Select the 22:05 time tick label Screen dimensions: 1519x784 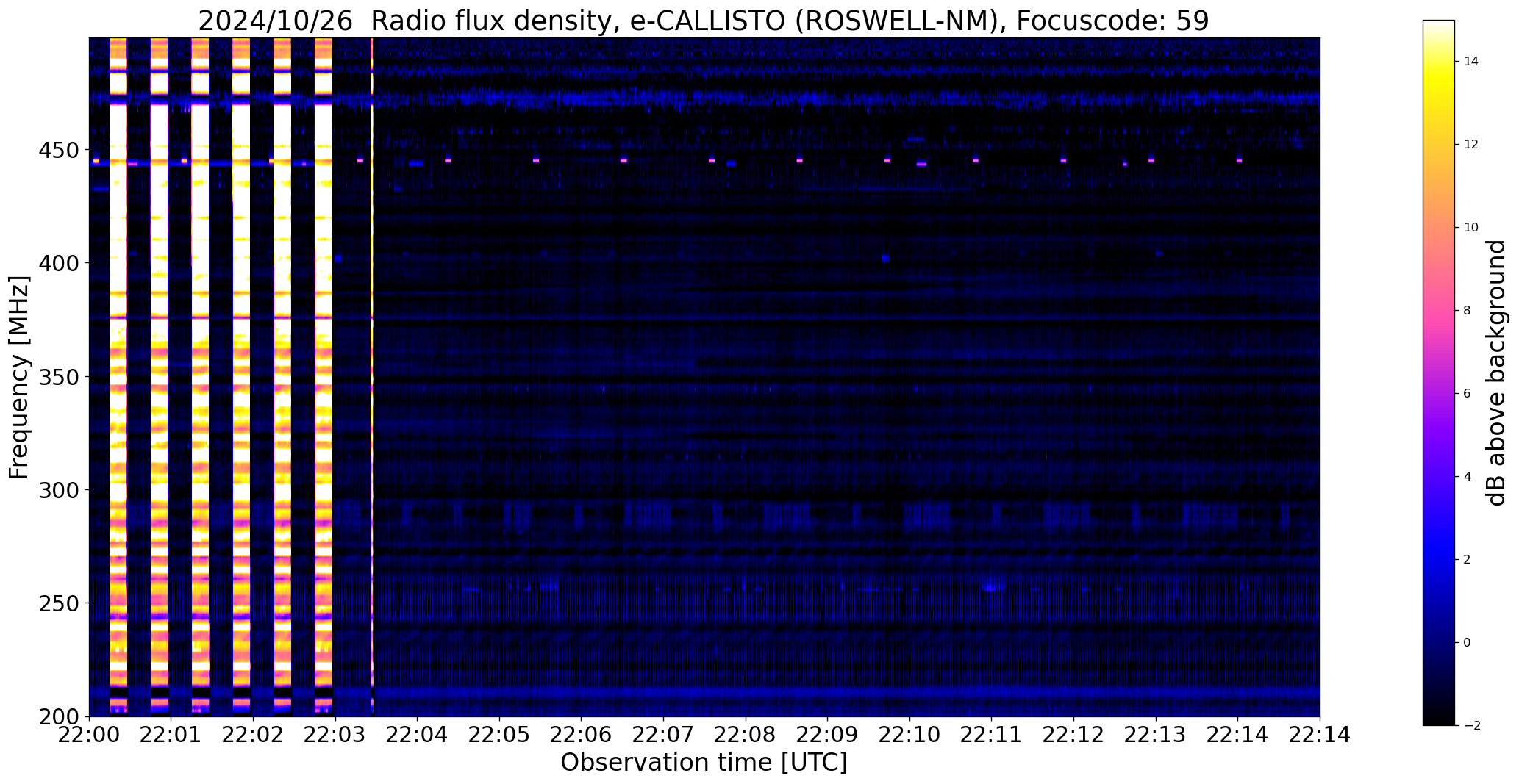tap(500, 735)
